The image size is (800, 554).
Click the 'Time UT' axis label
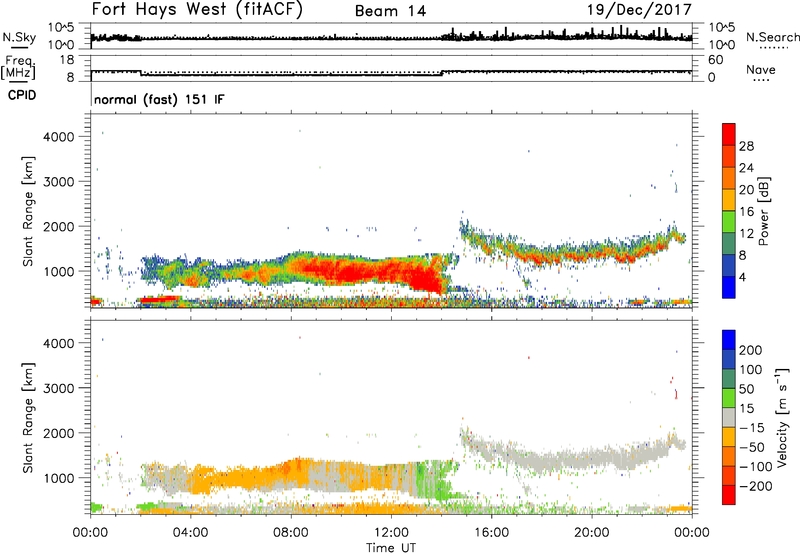[391, 548]
